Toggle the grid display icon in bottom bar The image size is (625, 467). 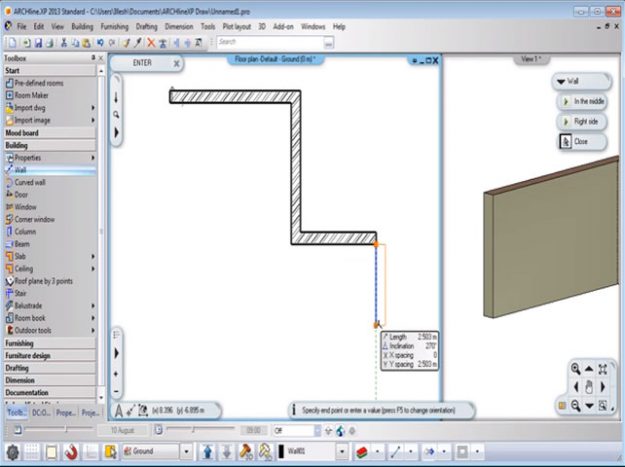click(x=32, y=452)
